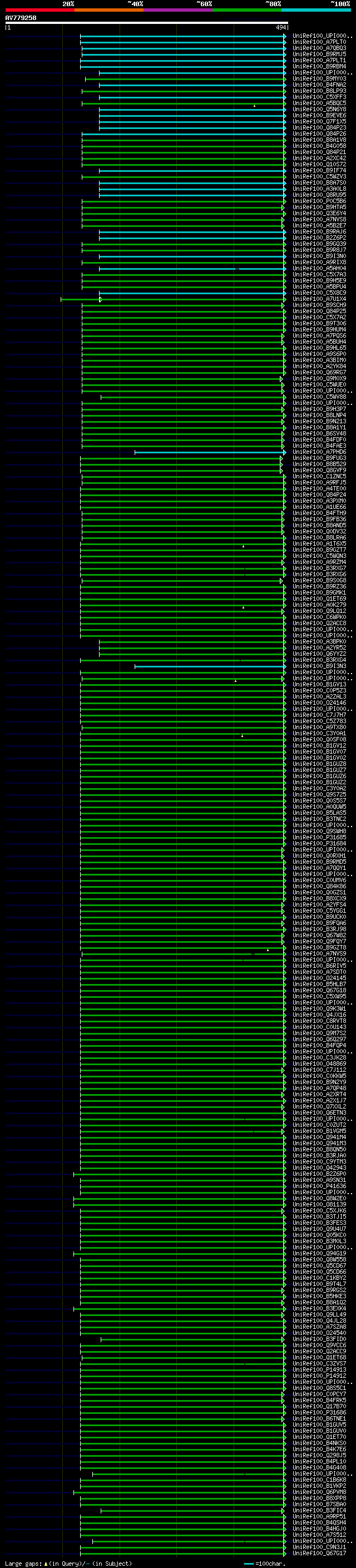
Task: Open hit UniRef100_B9RMJ5
Action: tap(319, 54)
